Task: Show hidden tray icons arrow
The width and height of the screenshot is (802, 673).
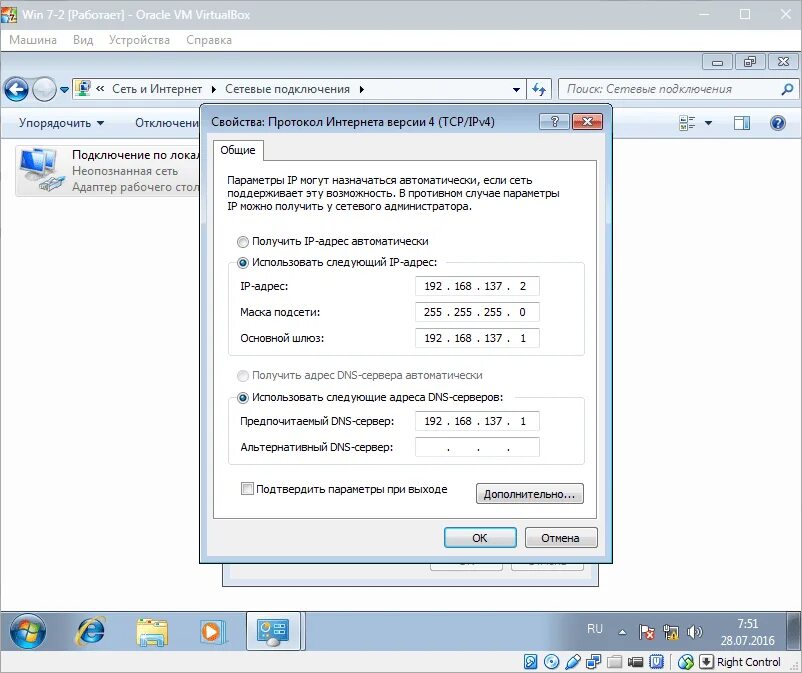Action: (x=622, y=632)
